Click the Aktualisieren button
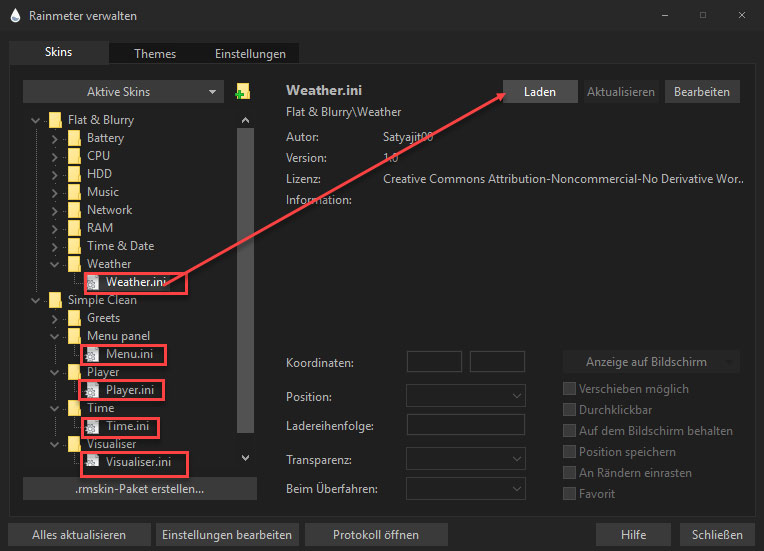The height and width of the screenshot is (551, 764). click(621, 92)
